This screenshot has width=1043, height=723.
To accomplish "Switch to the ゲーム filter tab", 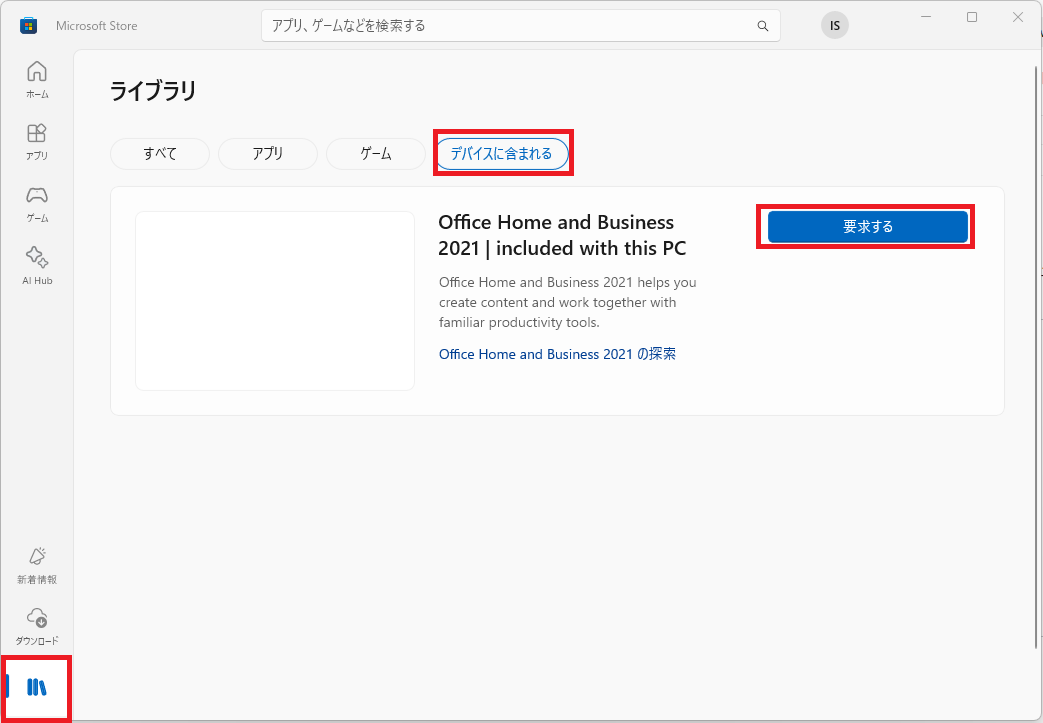I will [x=376, y=154].
